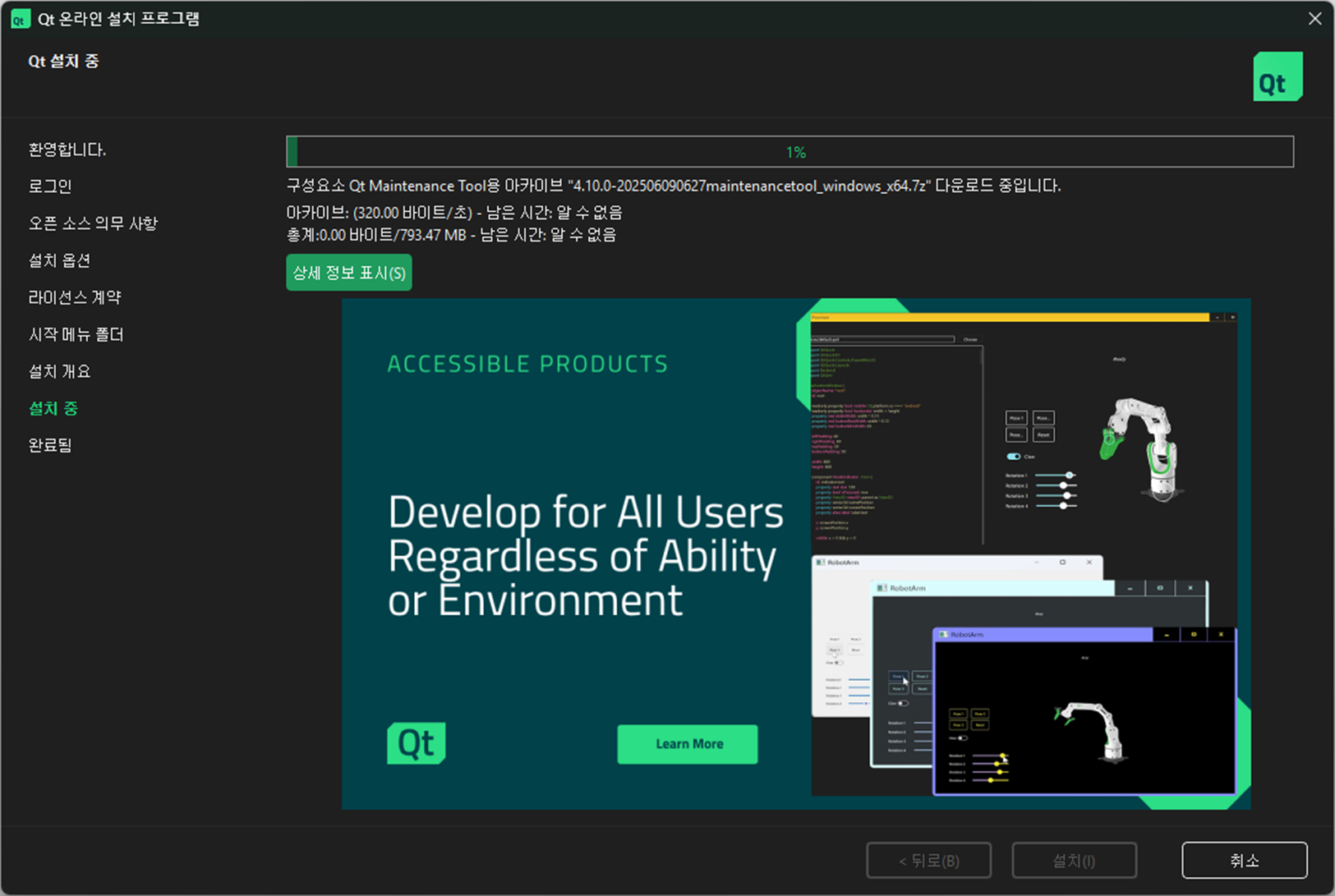Select the 로그인 step in sidebar
This screenshot has height=896, width=1335.
tap(50, 186)
